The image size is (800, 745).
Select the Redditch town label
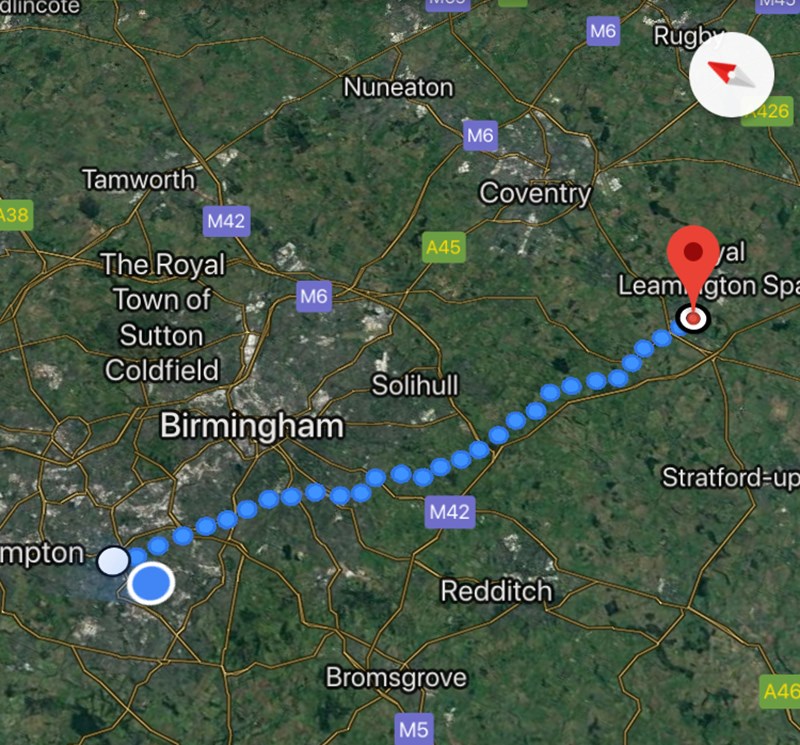coord(496,591)
